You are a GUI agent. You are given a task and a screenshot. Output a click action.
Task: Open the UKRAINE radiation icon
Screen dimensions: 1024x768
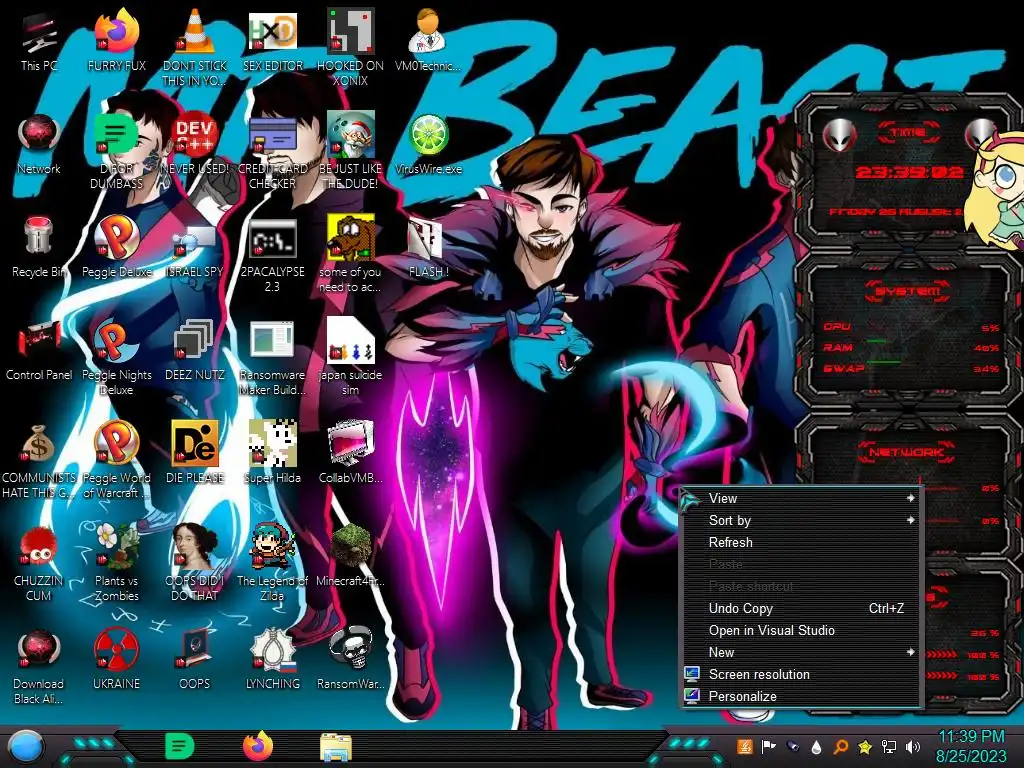click(x=117, y=660)
